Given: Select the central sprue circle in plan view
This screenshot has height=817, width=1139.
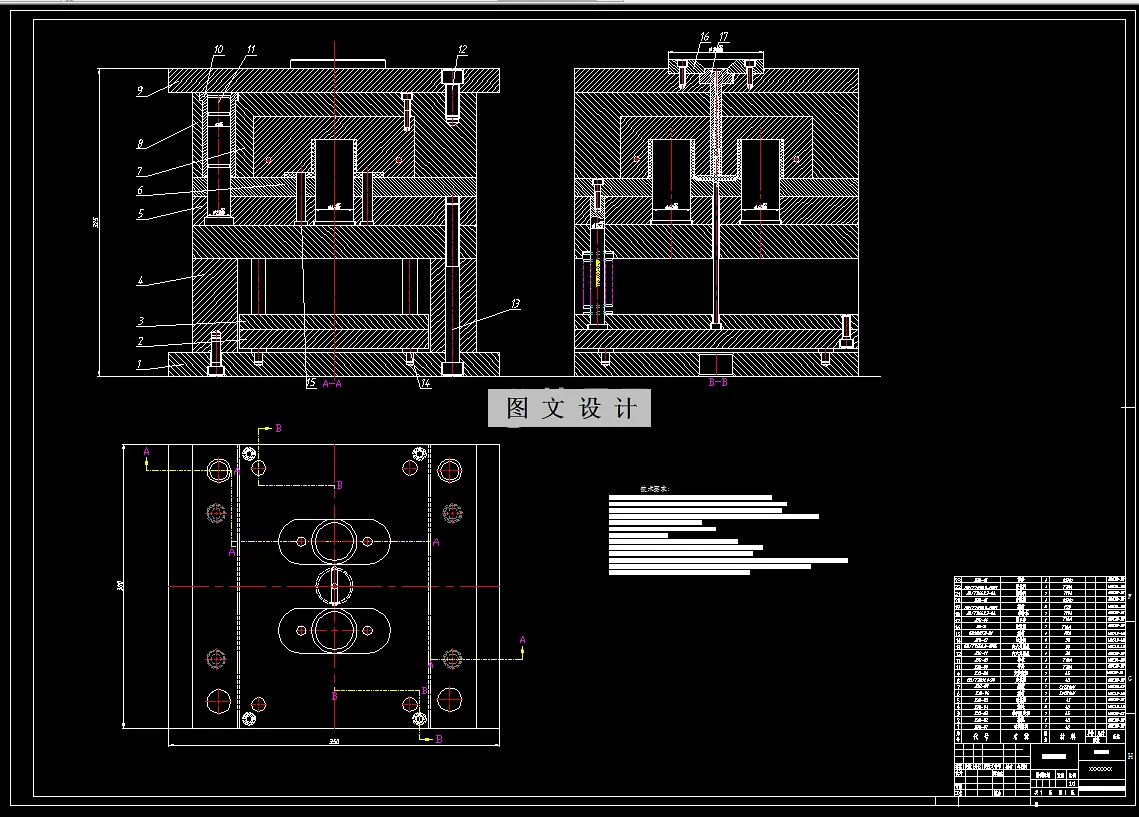Looking at the screenshot, I should tap(334, 586).
